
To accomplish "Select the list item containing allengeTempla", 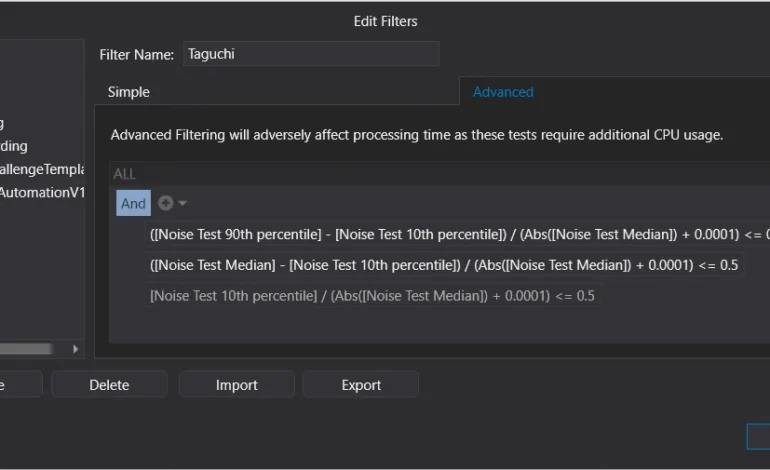I will click(x=42, y=169).
